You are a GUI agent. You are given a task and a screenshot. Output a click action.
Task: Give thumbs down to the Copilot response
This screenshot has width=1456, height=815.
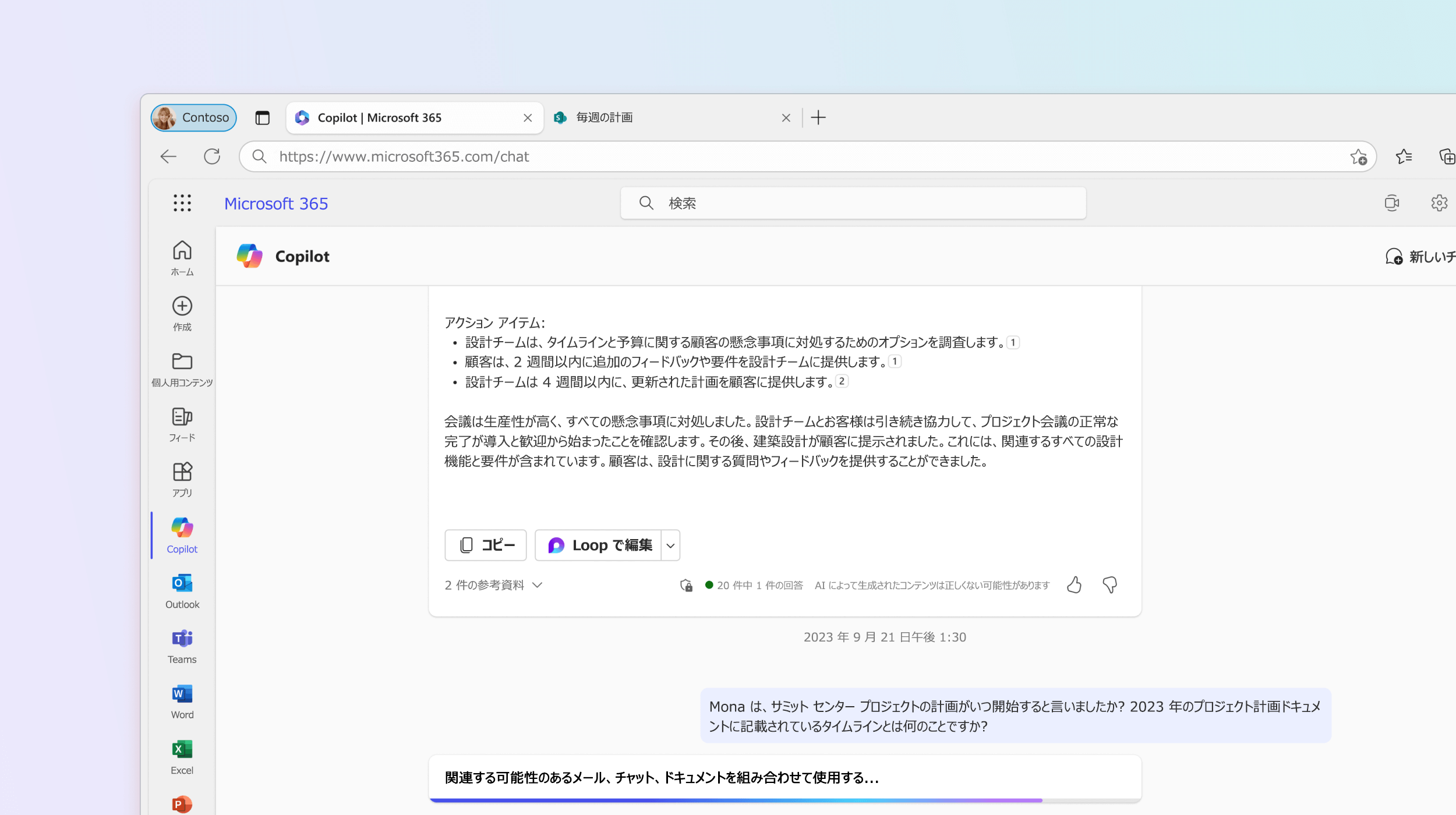pos(1109,585)
